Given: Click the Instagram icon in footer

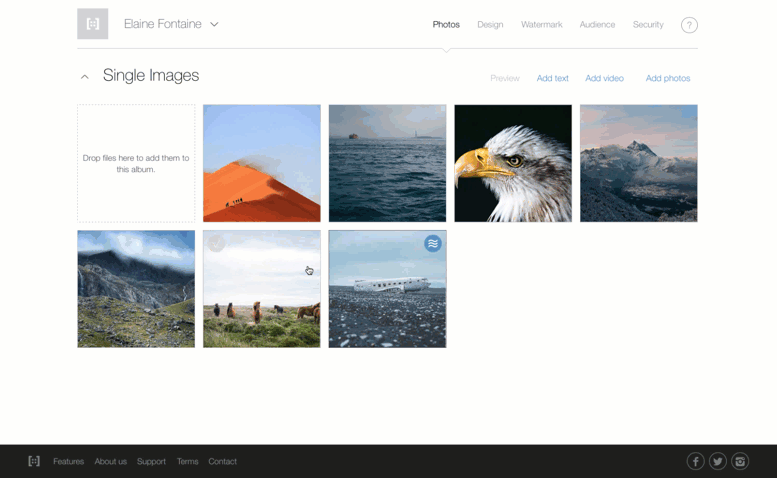Looking at the screenshot, I should coord(740,462).
